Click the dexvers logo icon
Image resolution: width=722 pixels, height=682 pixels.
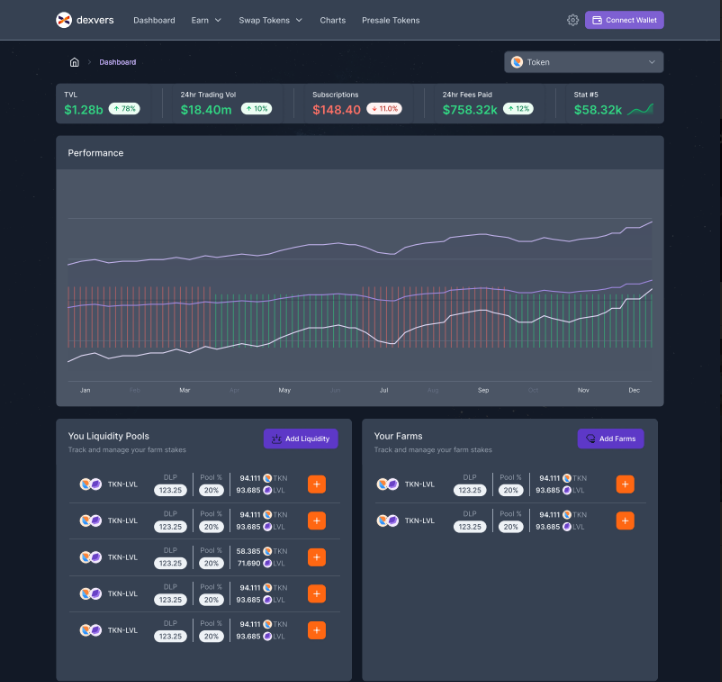coord(64,20)
